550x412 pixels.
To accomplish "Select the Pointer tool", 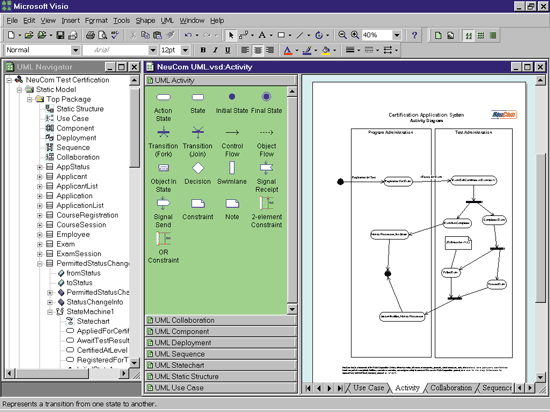I will [x=231, y=35].
